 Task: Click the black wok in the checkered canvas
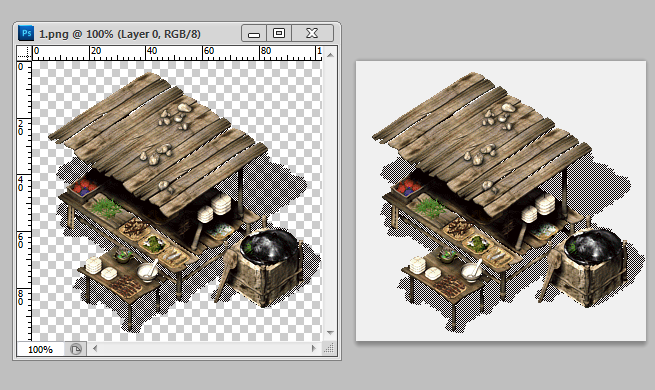pos(270,246)
